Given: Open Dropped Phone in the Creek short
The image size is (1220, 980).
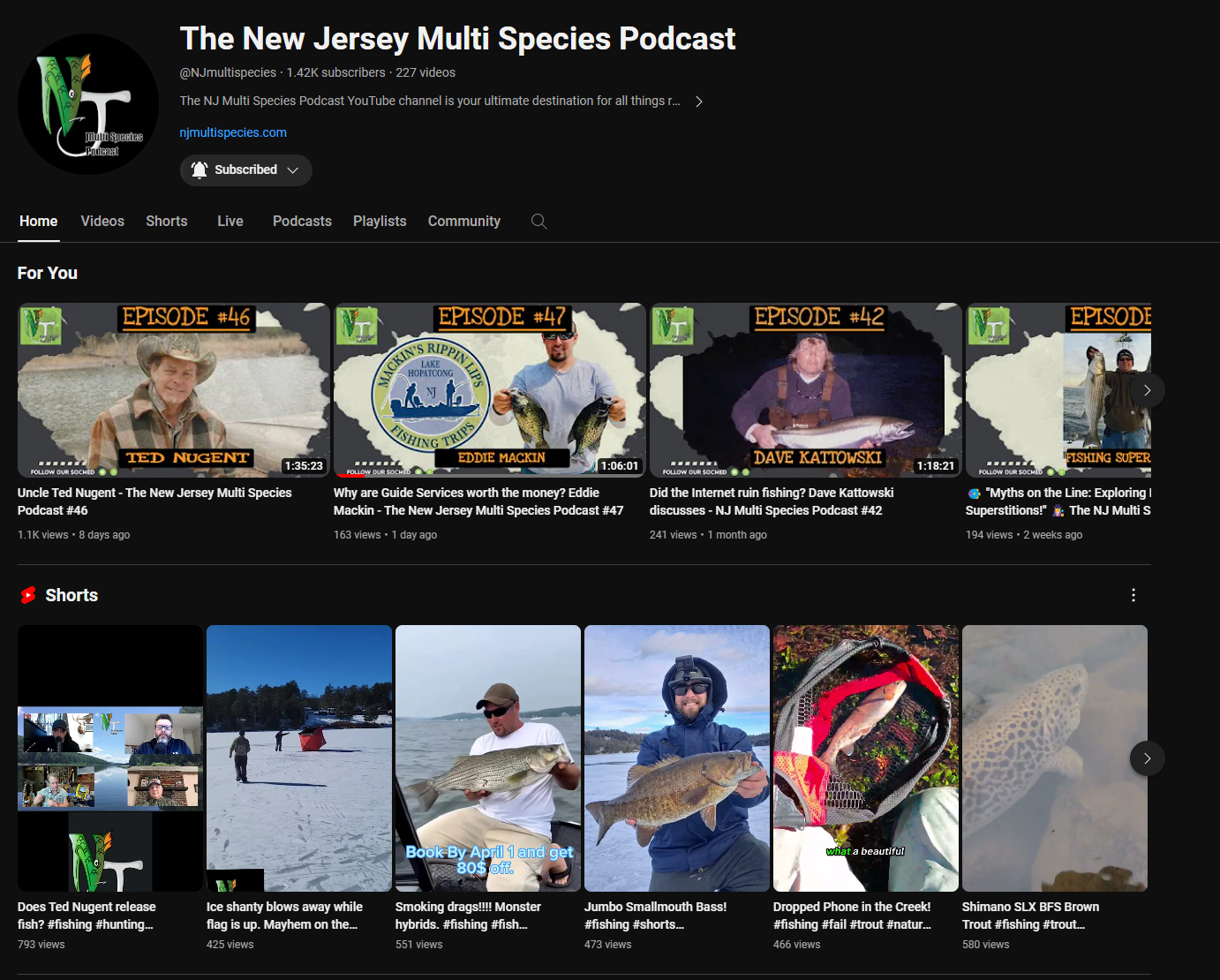Looking at the screenshot, I should (x=865, y=758).
